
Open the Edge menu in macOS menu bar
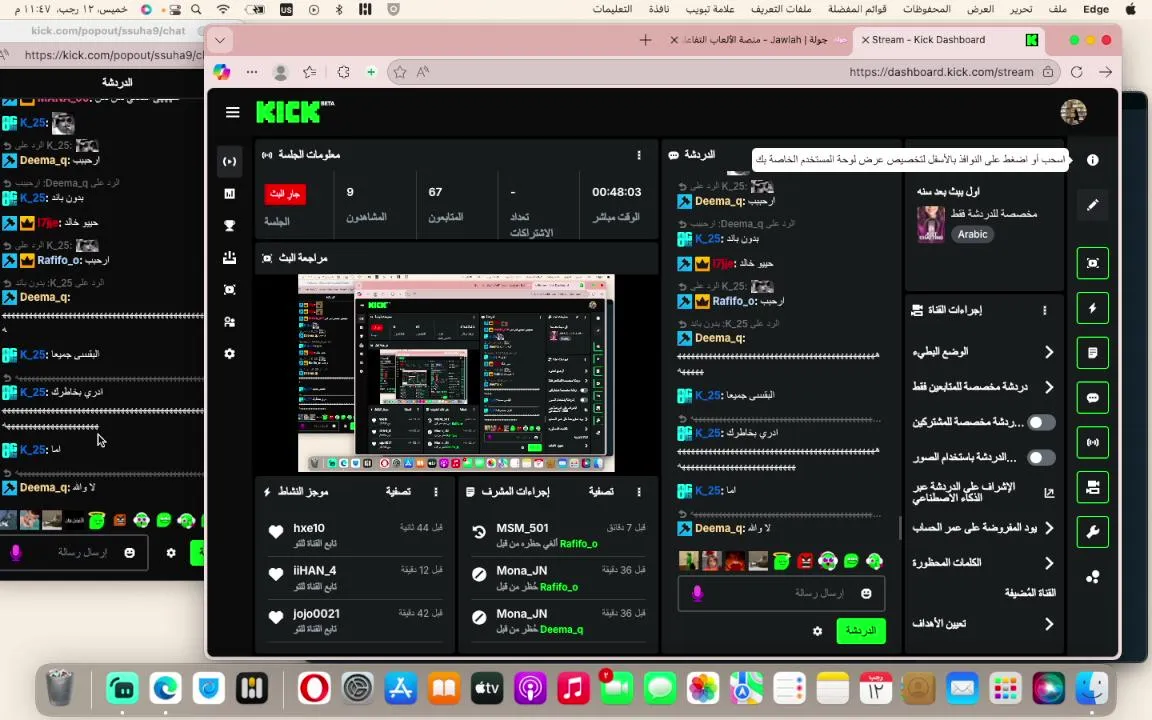coord(1095,10)
